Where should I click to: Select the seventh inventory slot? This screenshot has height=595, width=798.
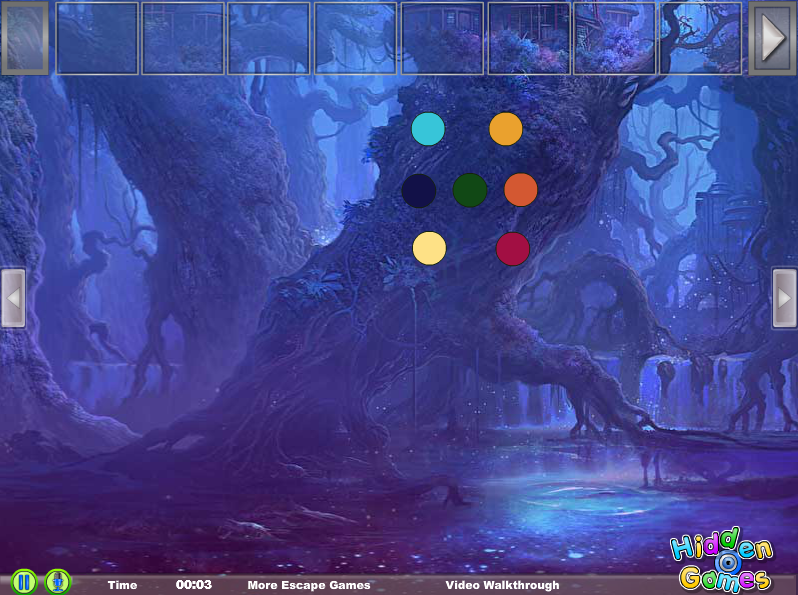(x=615, y=39)
